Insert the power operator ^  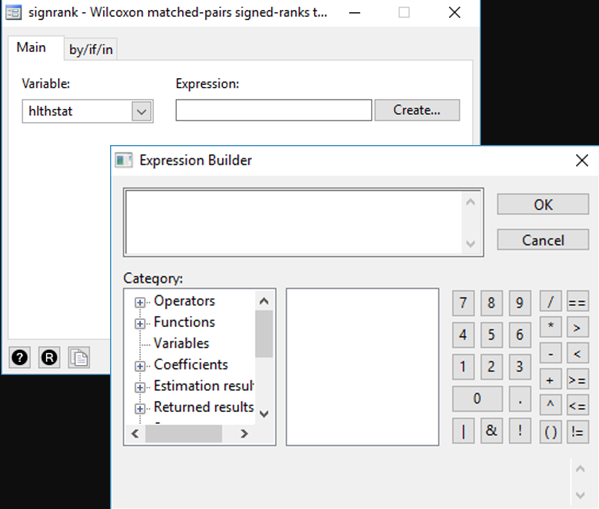[x=550, y=405]
